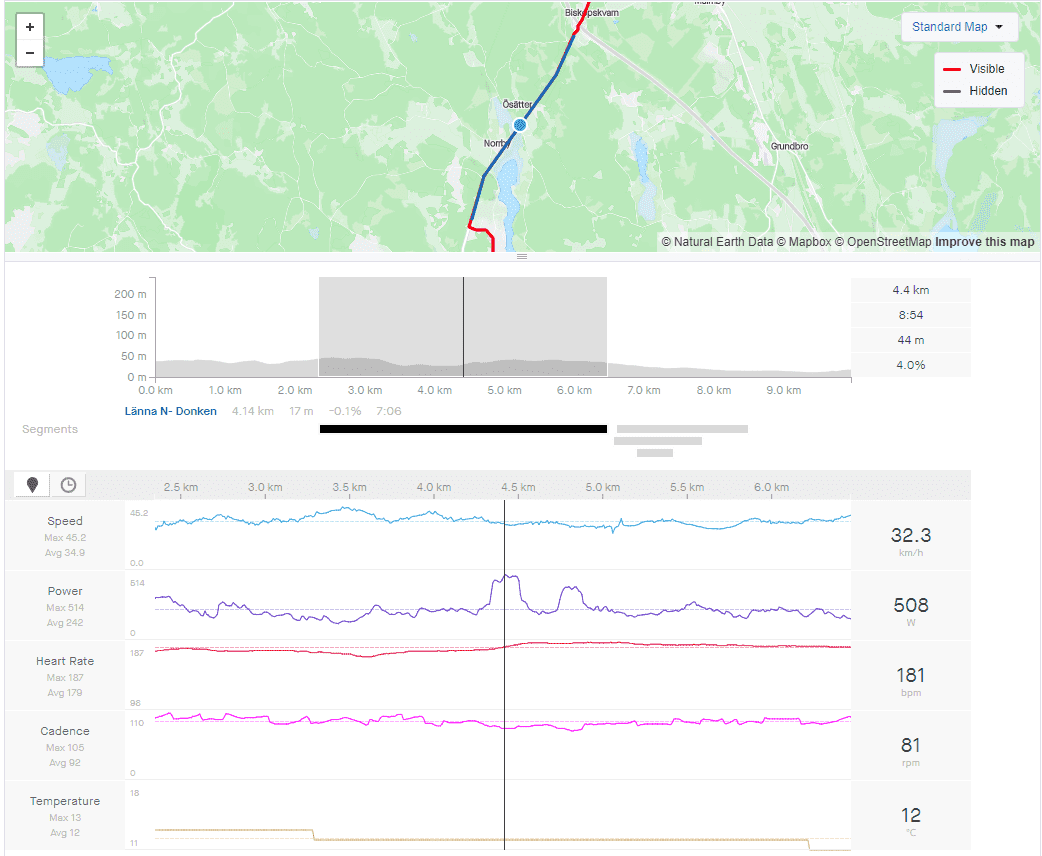Click the gray selected elevation range

click(390, 320)
